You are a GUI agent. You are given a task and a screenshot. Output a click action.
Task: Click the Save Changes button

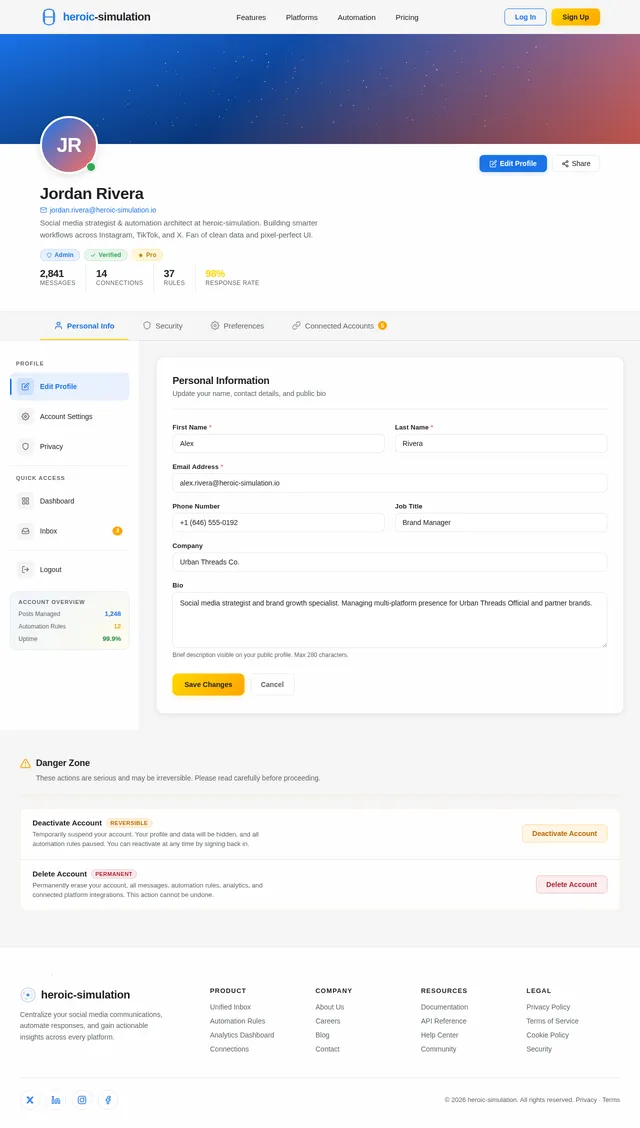208,684
